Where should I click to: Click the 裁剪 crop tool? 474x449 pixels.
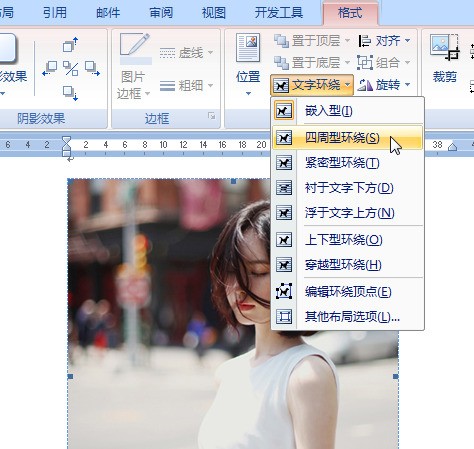pyautogui.click(x=445, y=58)
